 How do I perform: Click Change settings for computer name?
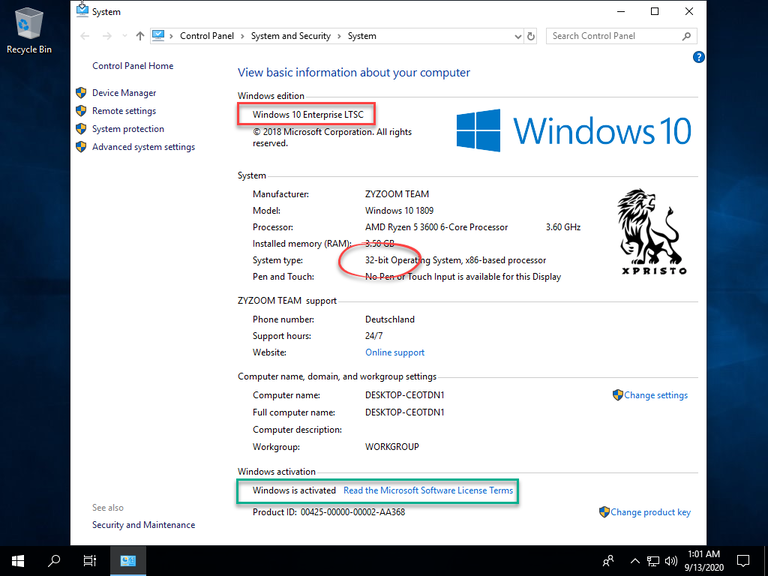pyautogui.click(x=650, y=395)
